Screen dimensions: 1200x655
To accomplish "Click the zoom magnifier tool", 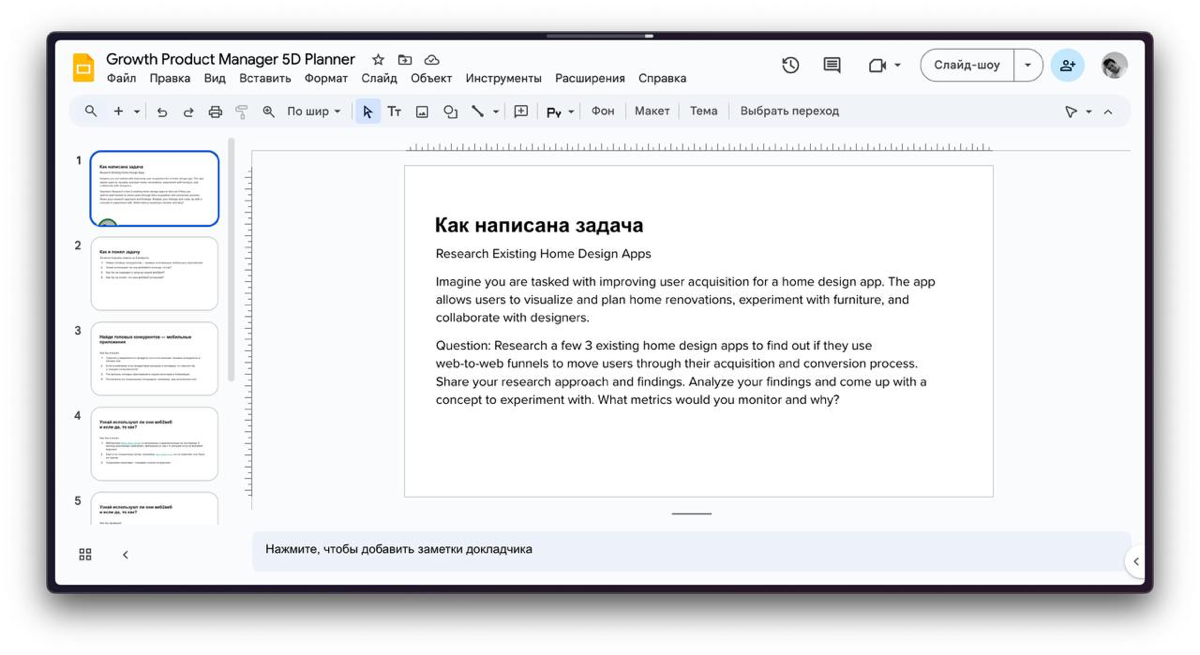I will point(268,112).
